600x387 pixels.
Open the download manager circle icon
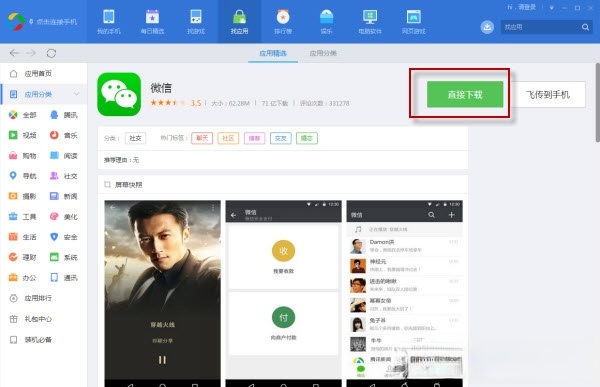tap(487, 27)
